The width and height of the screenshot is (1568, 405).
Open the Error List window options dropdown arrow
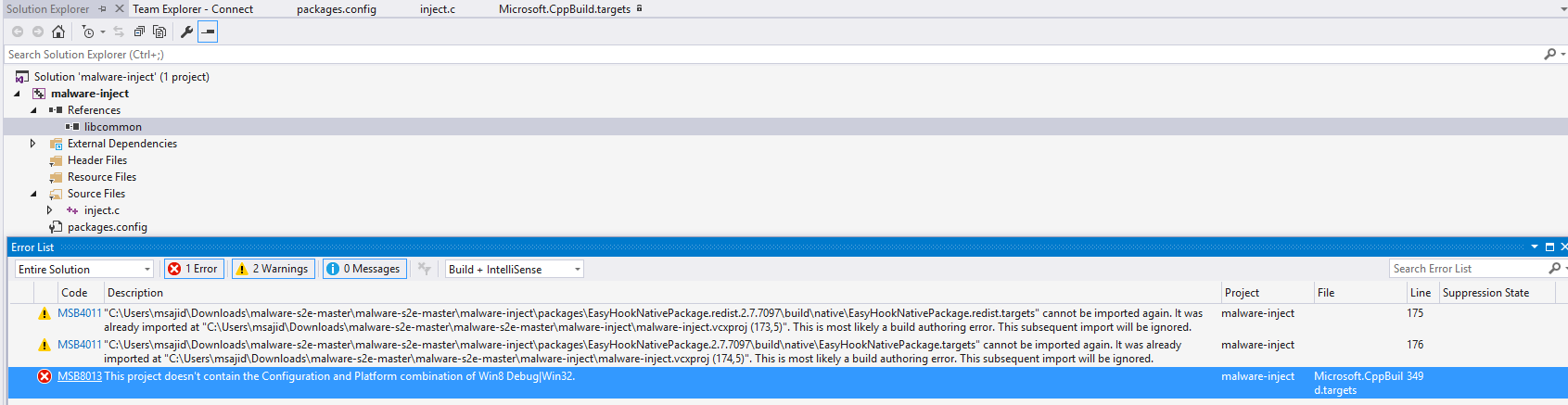pos(1535,247)
